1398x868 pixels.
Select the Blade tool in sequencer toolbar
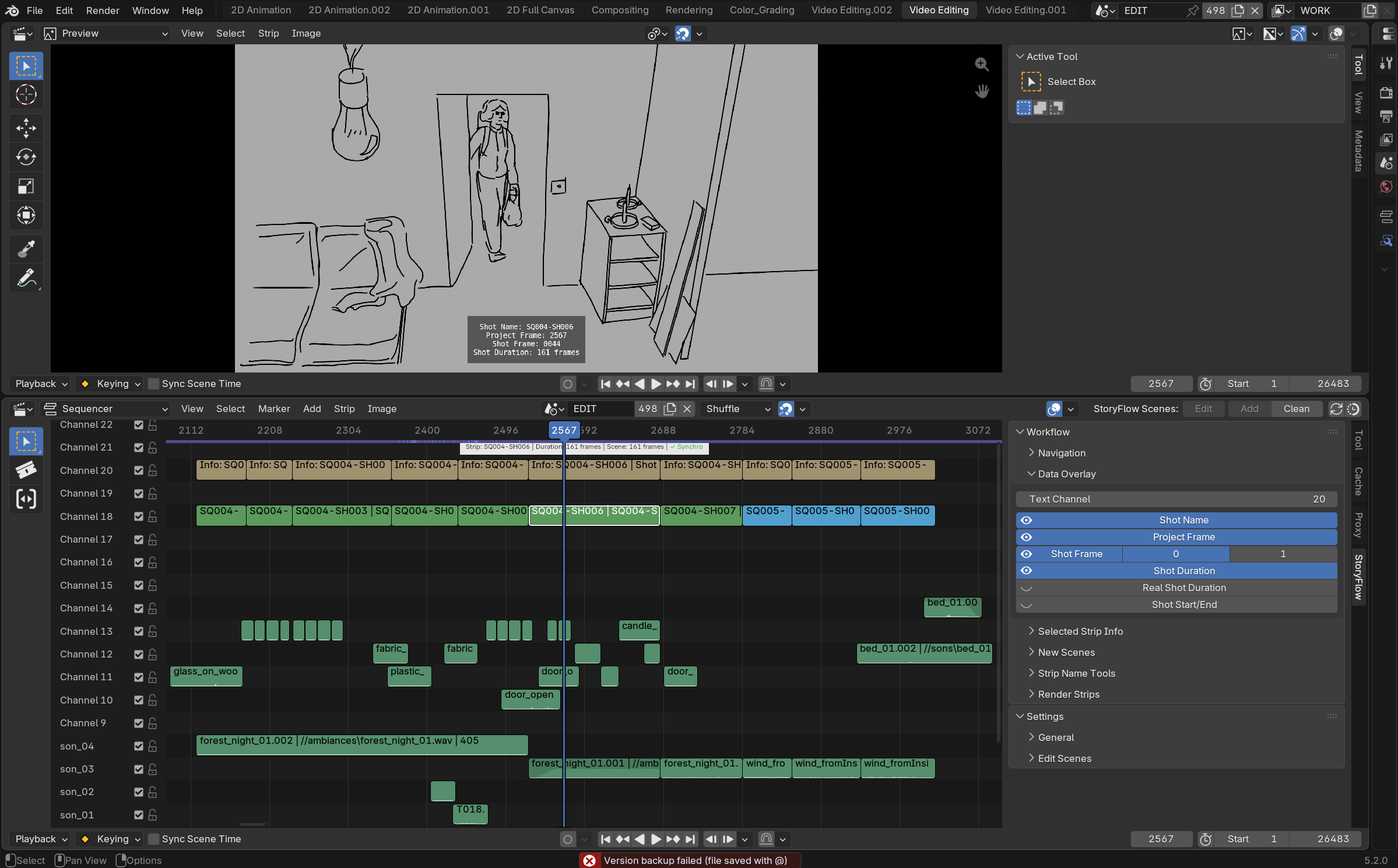point(26,470)
